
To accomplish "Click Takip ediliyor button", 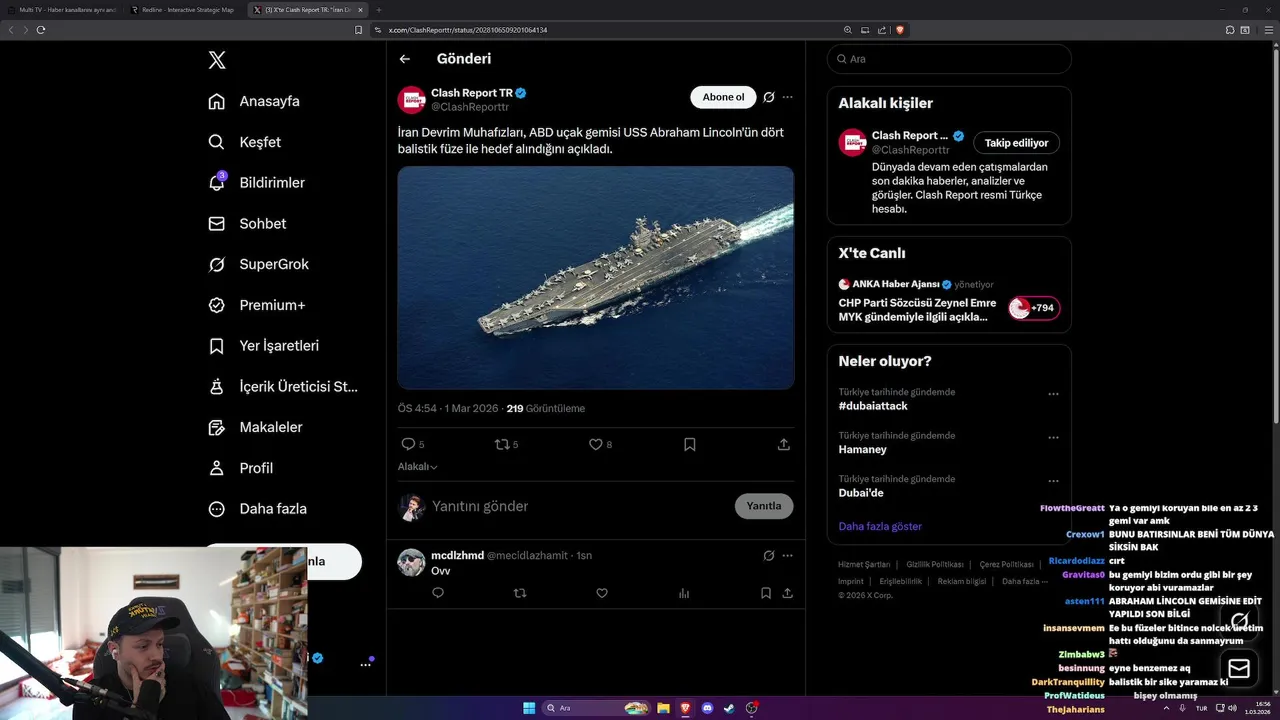I will (x=1016, y=143).
